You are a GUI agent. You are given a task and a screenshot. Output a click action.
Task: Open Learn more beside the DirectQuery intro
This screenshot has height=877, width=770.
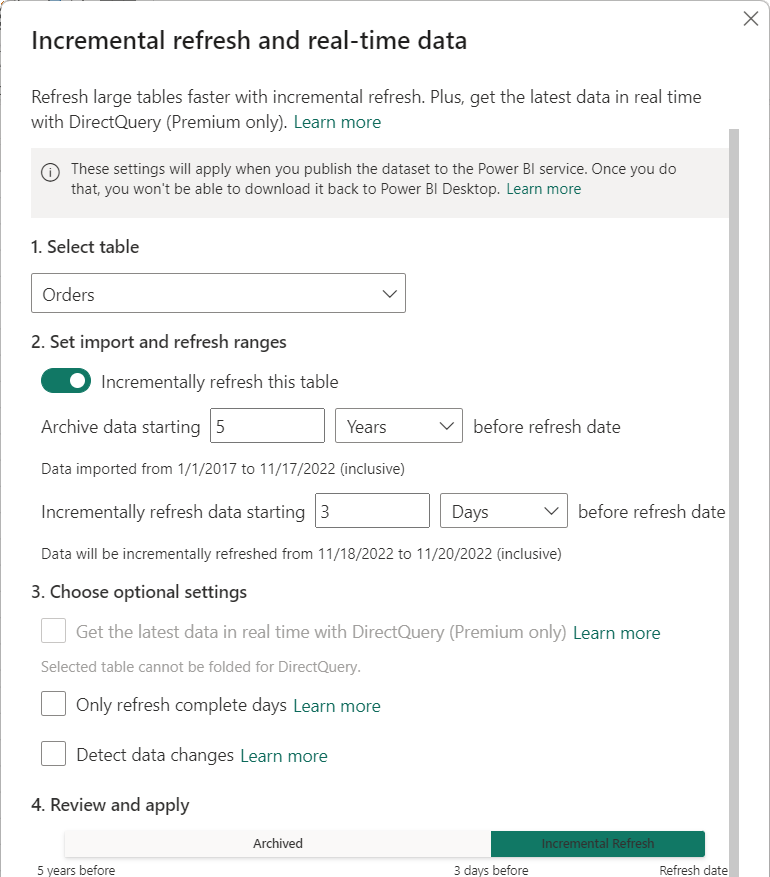(x=337, y=121)
